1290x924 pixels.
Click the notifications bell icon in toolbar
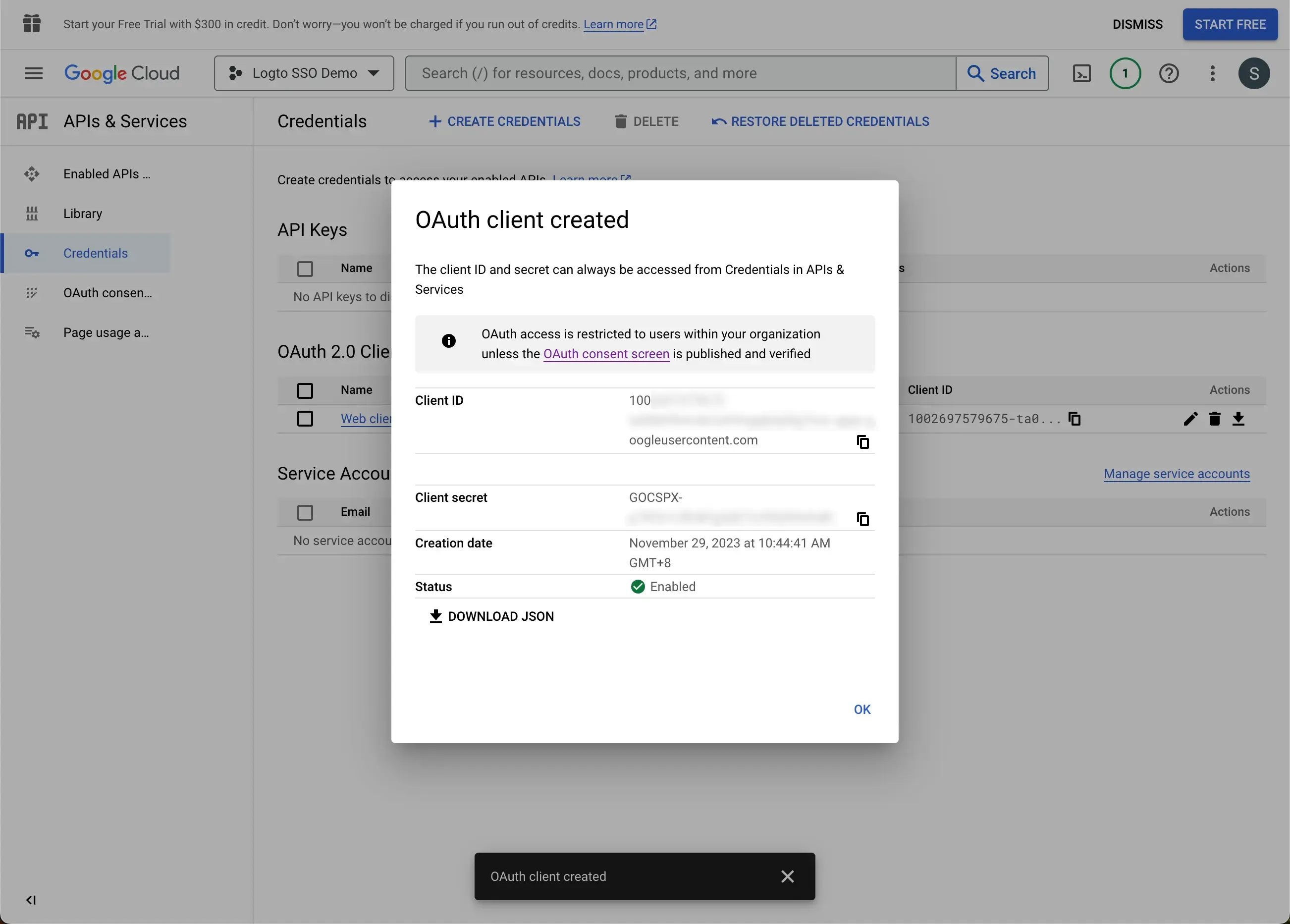click(x=1125, y=73)
